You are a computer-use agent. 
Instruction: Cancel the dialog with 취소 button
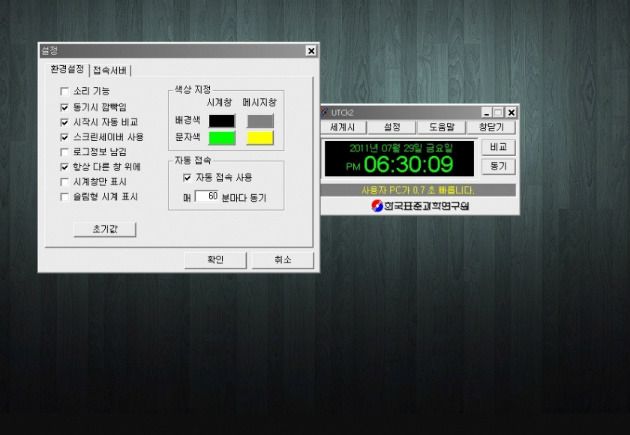(x=282, y=260)
